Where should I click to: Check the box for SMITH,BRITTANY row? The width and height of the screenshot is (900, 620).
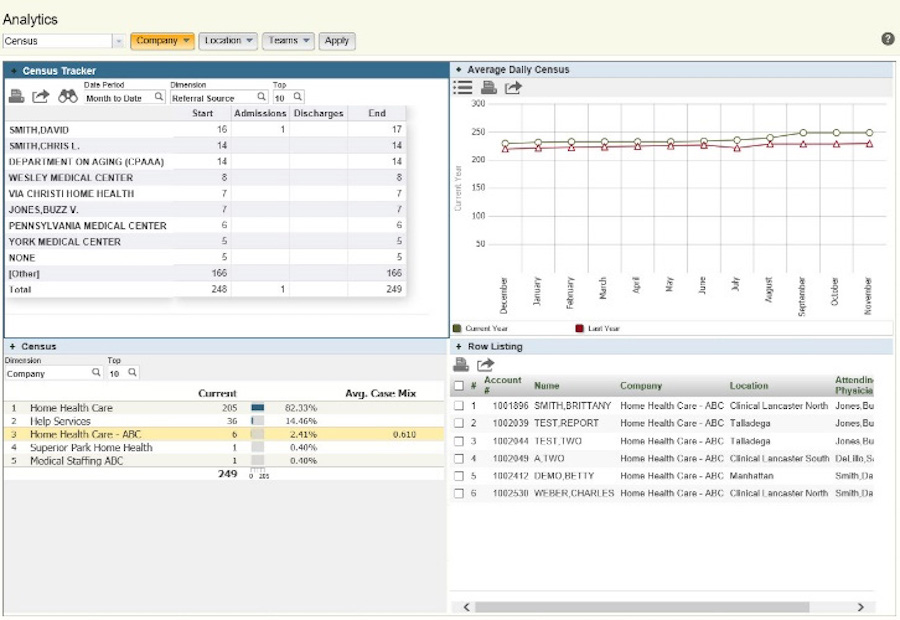pyautogui.click(x=458, y=407)
